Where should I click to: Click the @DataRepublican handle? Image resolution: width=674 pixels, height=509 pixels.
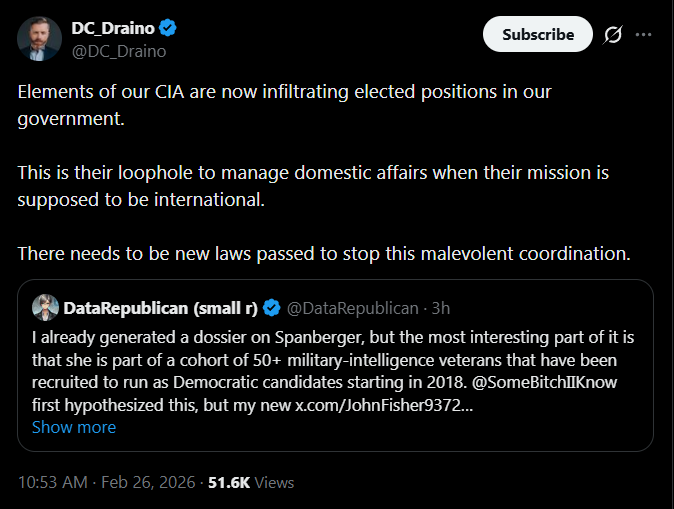pyautogui.click(x=353, y=306)
